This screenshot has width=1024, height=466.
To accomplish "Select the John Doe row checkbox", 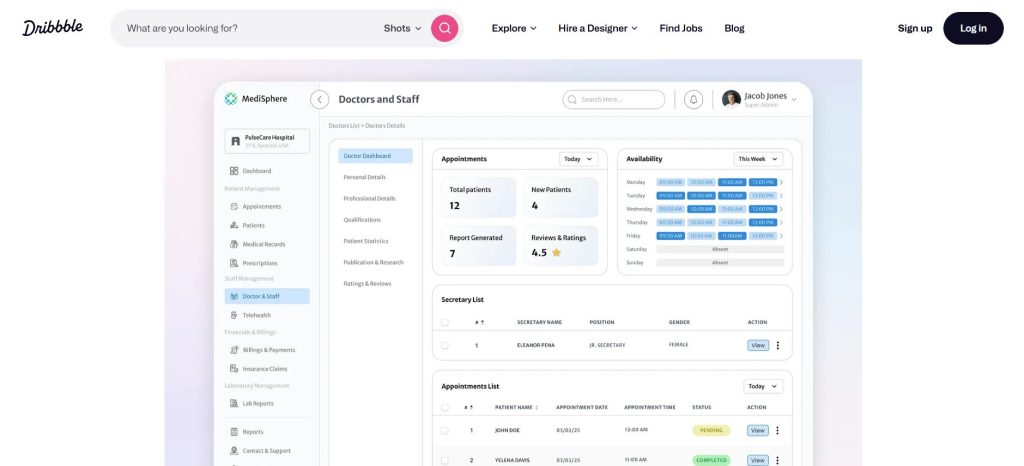I will click(x=445, y=430).
